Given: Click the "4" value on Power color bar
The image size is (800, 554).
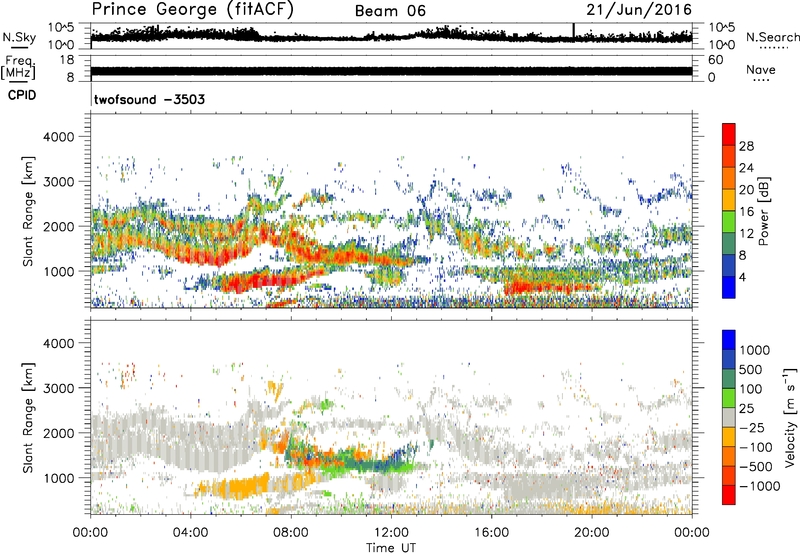Looking at the screenshot, I should [743, 278].
